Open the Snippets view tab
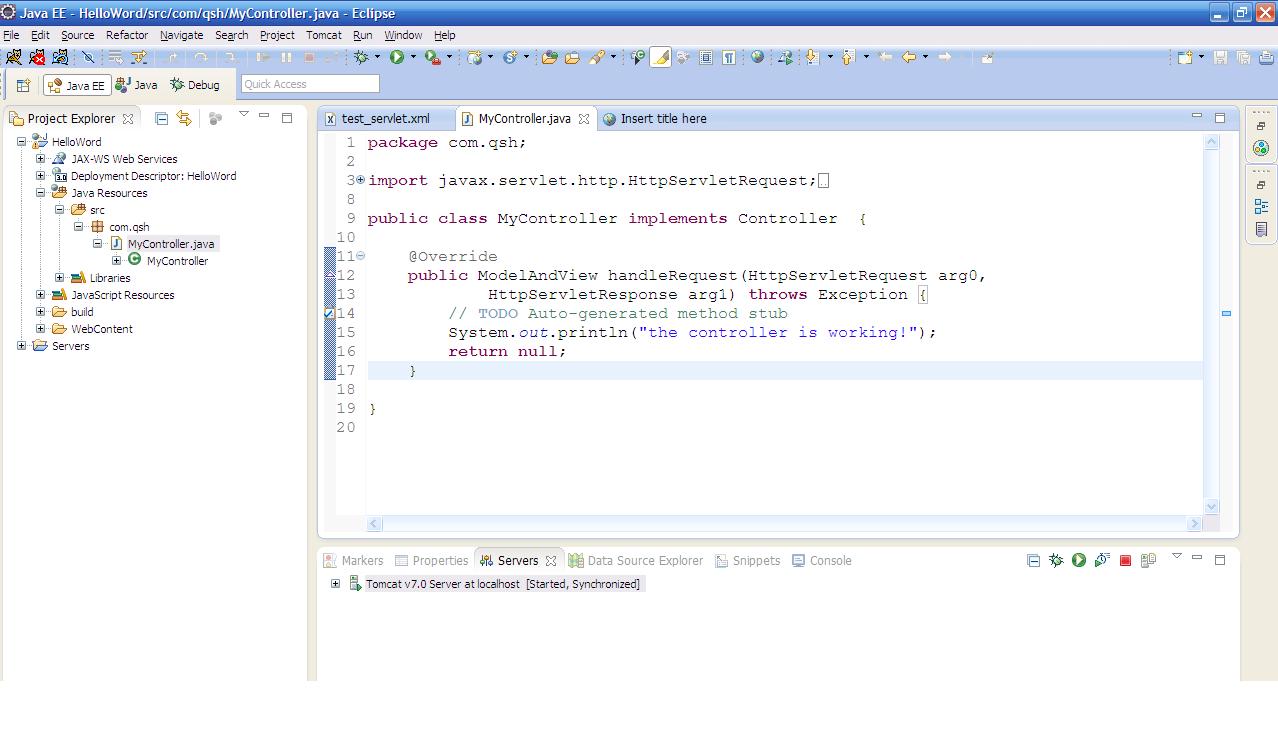Viewport: 1278px width, 733px height. pos(747,560)
